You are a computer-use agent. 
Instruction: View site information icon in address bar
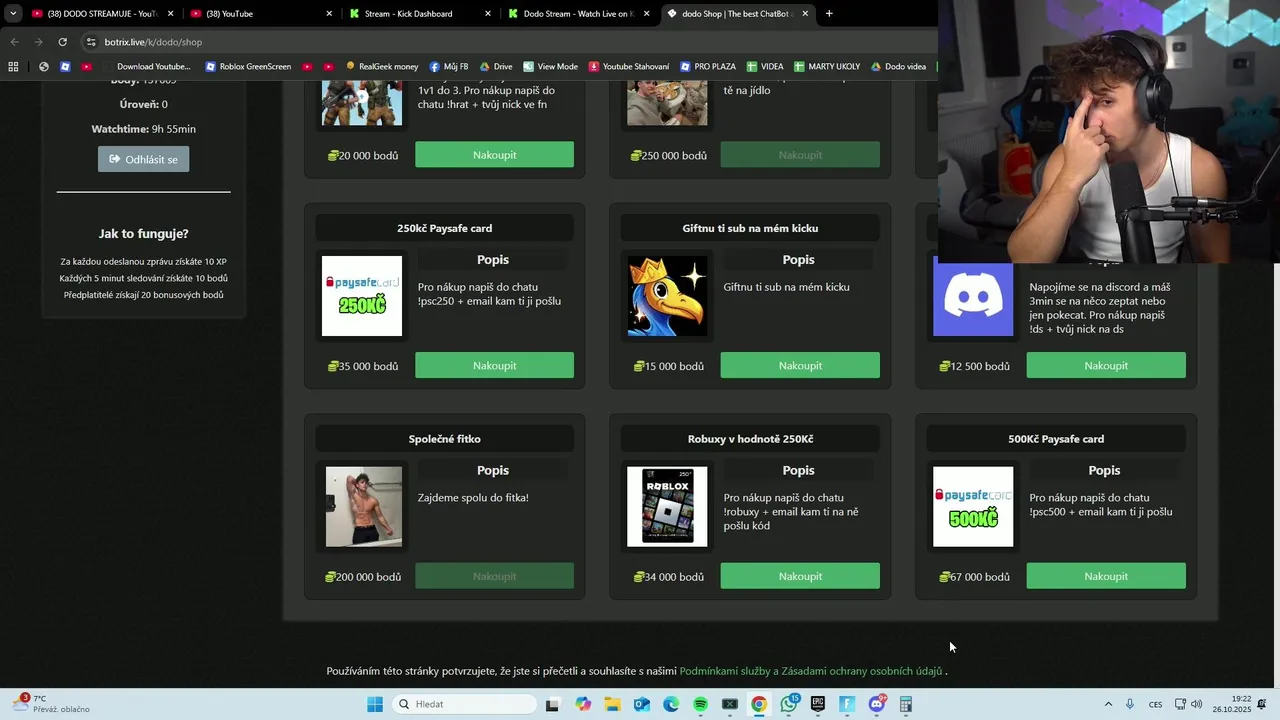click(x=91, y=42)
